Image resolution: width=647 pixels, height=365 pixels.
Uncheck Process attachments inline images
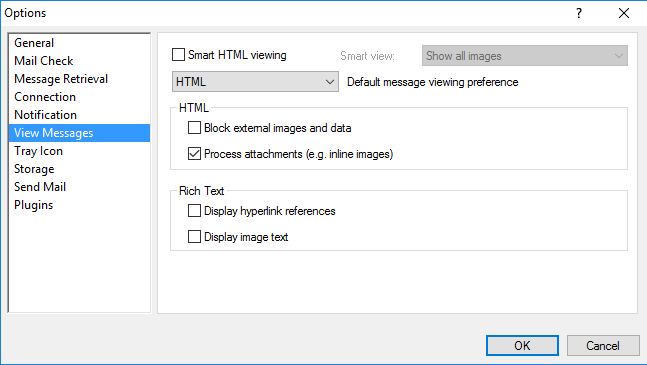[x=194, y=154]
